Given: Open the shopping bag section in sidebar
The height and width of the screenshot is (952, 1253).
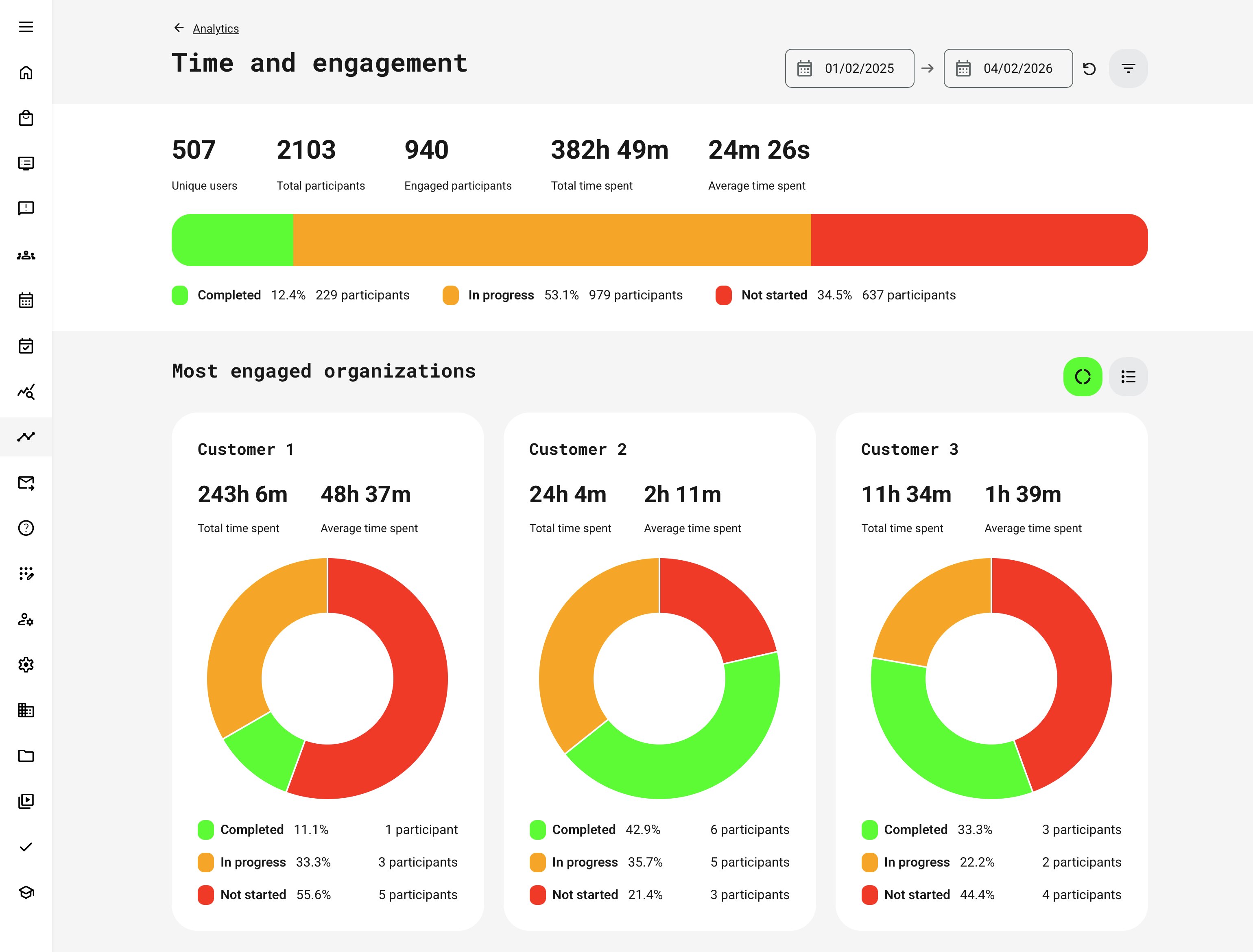Looking at the screenshot, I should pyautogui.click(x=26, y=118).
